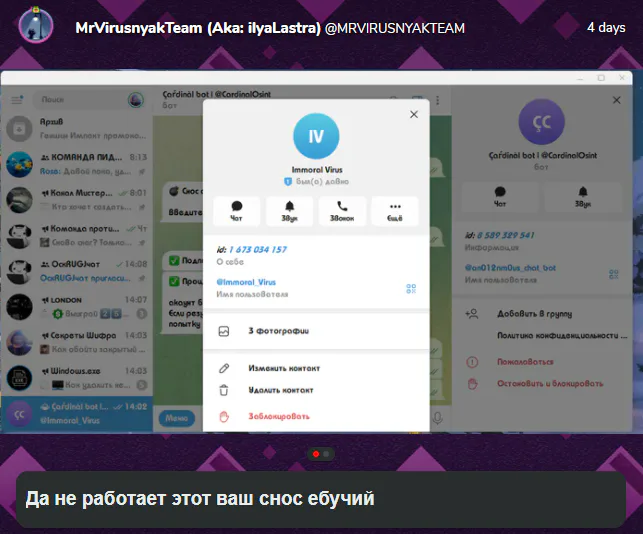Screen dimensions: 643x534
Task: Open the Канал Мистер... chat
Action: (x=77, y=200)
